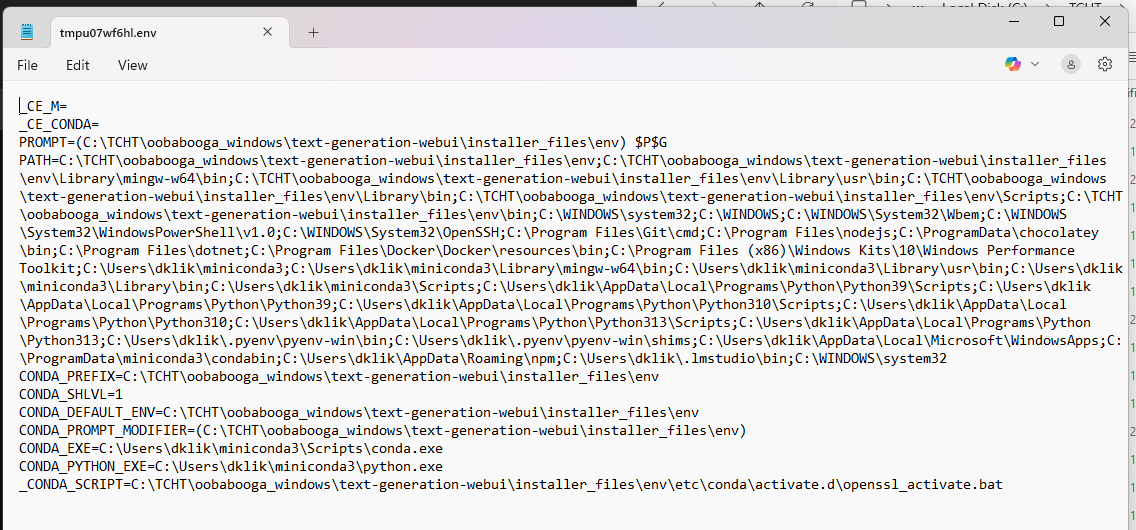Screen dimensions: 1136x530
Task: Click the line starting \System32\WindowsPowerShell
Action: pos(559,232)
